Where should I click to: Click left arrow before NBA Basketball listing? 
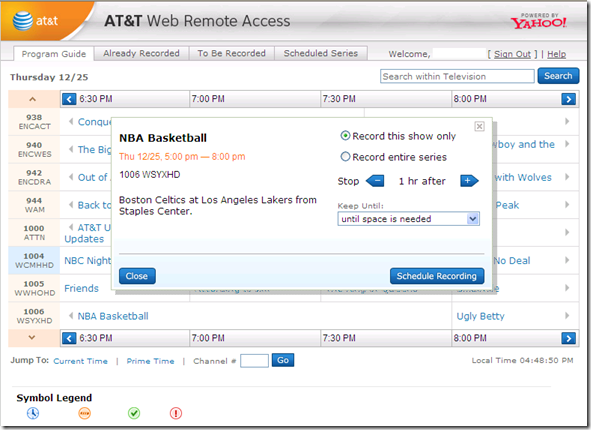click(x=71, y=316)
